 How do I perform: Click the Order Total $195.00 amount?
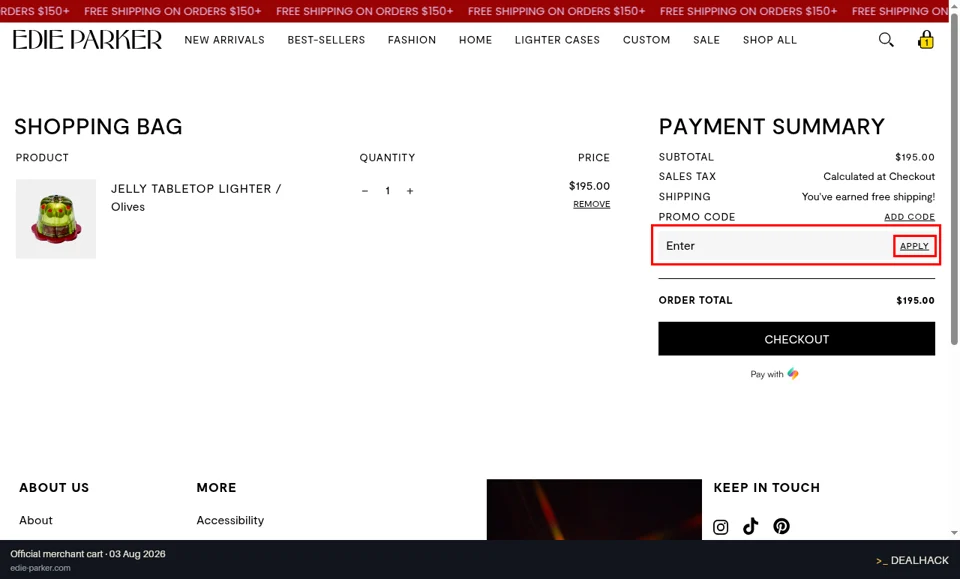[x=915, y=301]
